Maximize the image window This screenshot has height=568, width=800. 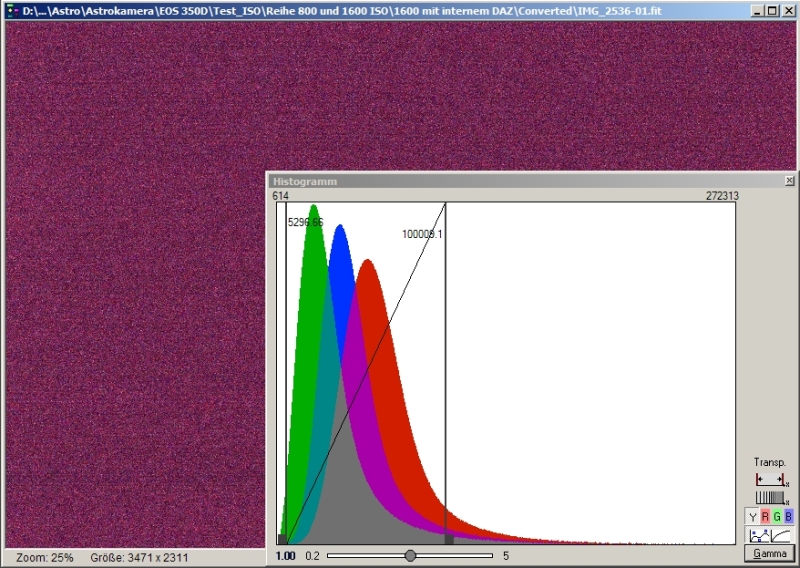[x=771, y=9]
